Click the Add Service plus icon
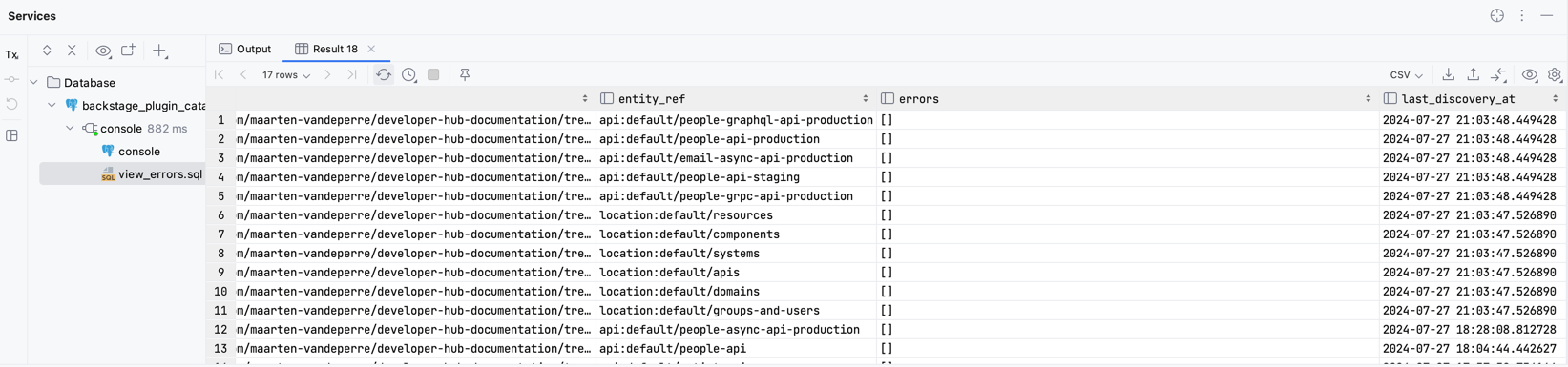1568x367 pixels. click(x=160, y=51)
